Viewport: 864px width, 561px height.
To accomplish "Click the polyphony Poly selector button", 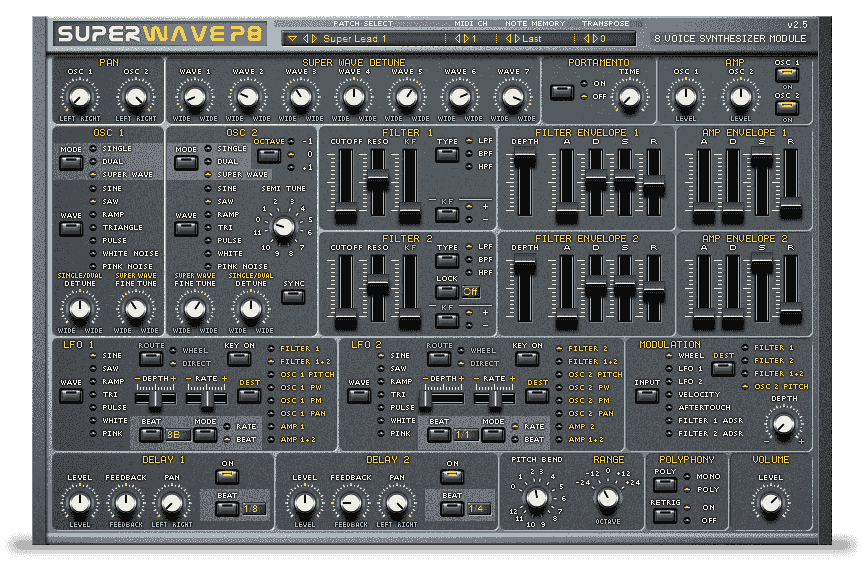I will (x=665, y=485).
